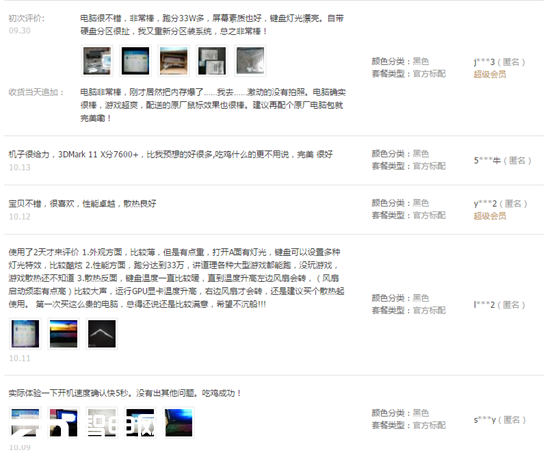Open first photo in 10.09 review
Screen dimensions: 554x459
[25, 422]
